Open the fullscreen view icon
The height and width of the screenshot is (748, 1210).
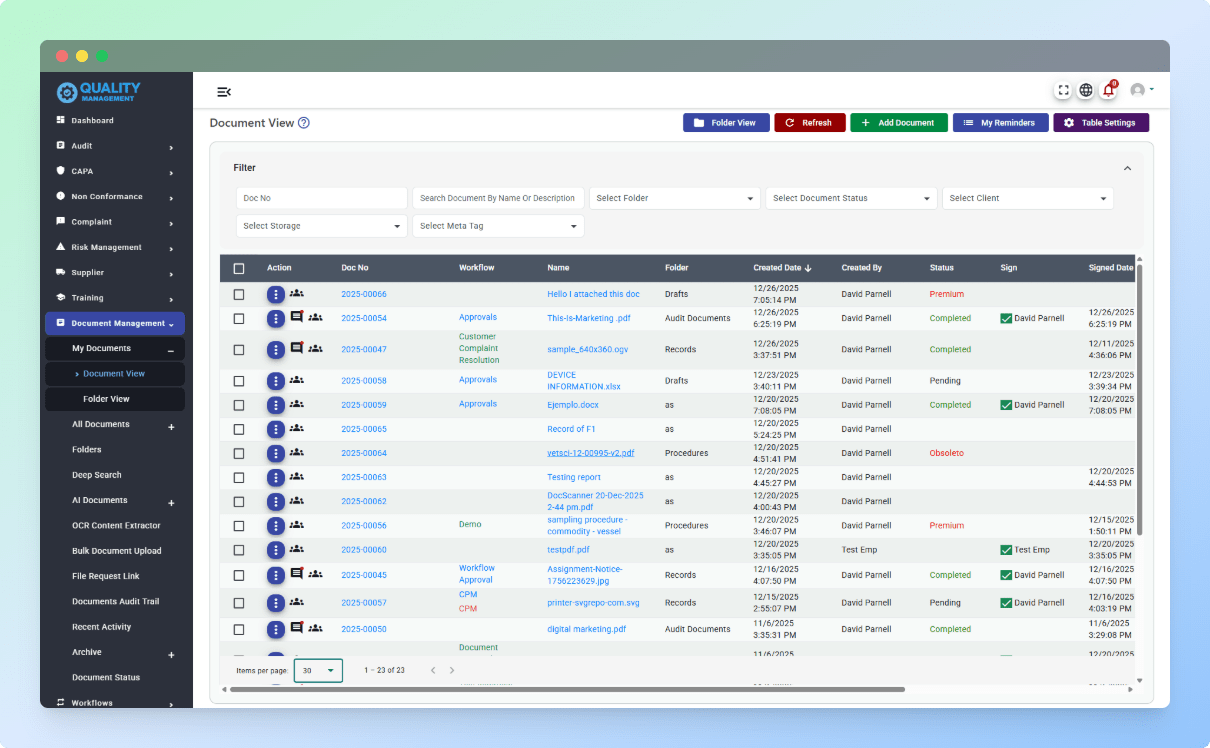pyautogui.click(x=1063, y=90)
